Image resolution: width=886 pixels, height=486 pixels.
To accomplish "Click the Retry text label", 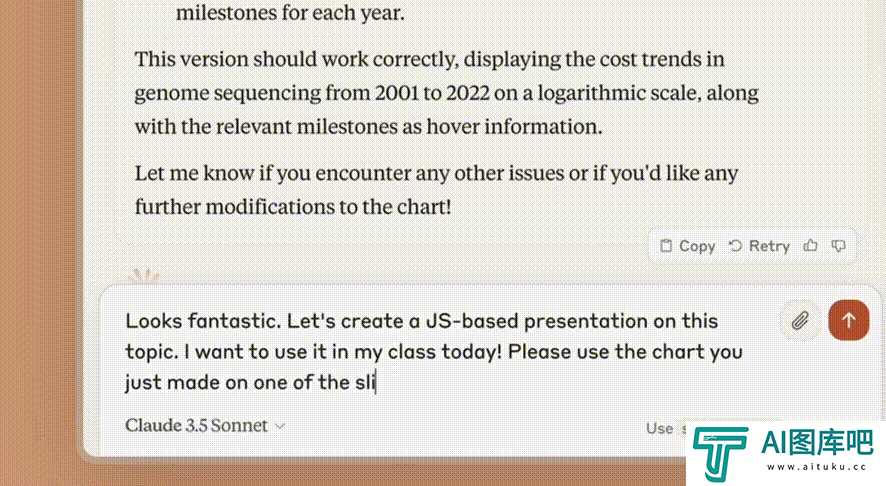I will (769, 246).
